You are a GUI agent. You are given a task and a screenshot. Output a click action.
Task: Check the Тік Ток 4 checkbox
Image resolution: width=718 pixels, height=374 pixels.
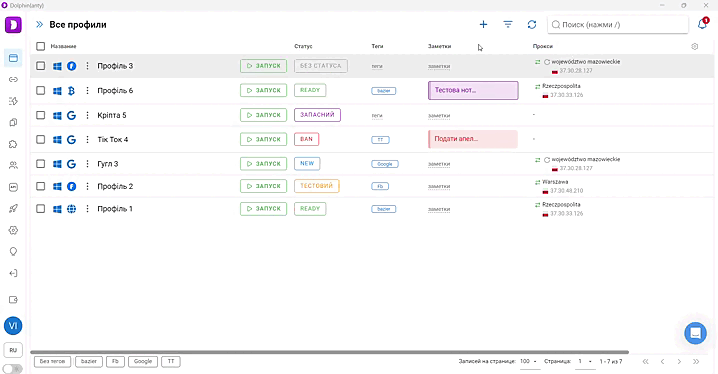click(41, 139)
